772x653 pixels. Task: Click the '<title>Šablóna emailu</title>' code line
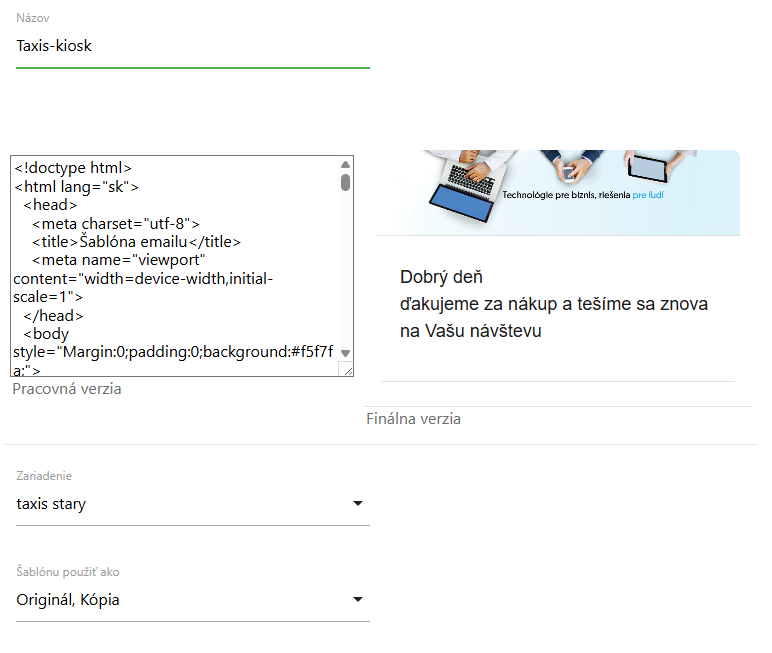coord(136,241)
